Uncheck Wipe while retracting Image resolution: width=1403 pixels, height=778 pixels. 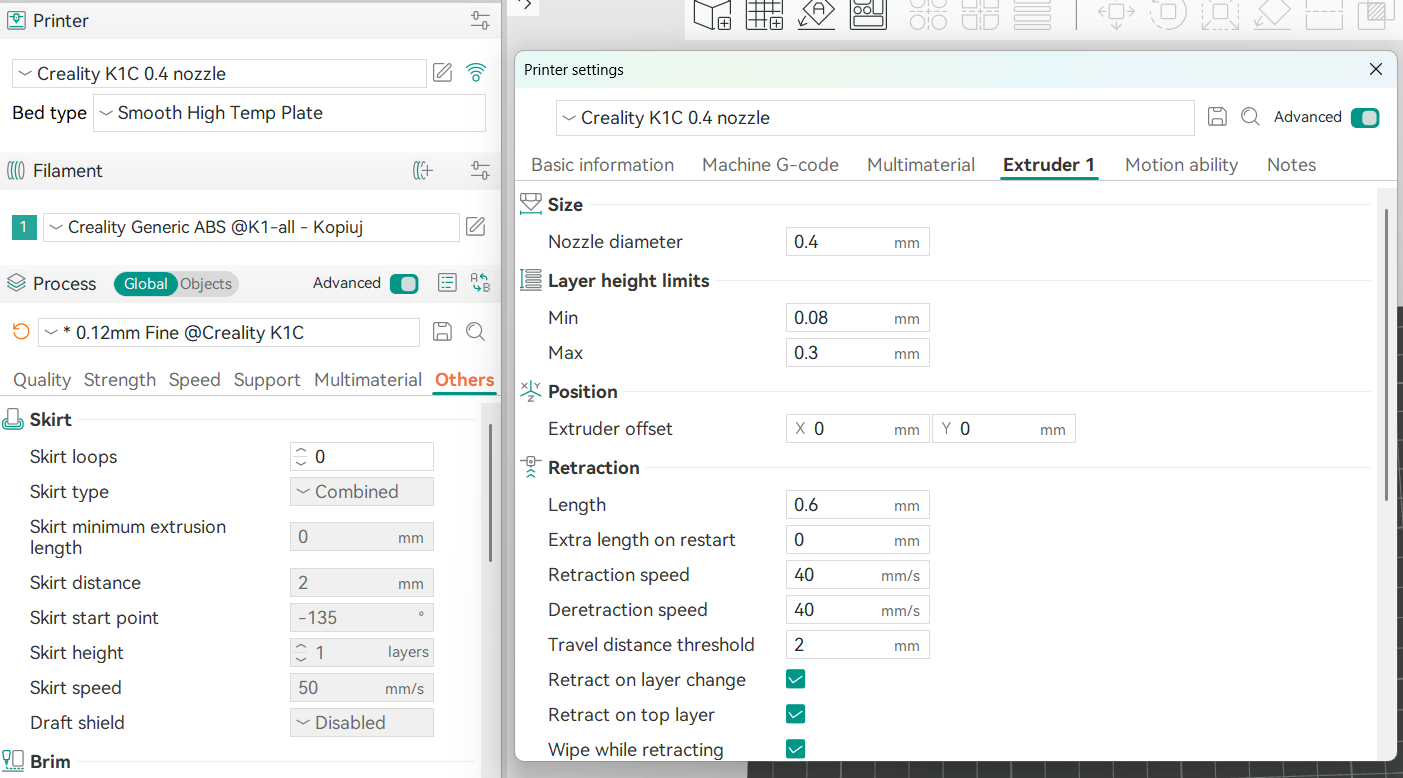[796, 749]
